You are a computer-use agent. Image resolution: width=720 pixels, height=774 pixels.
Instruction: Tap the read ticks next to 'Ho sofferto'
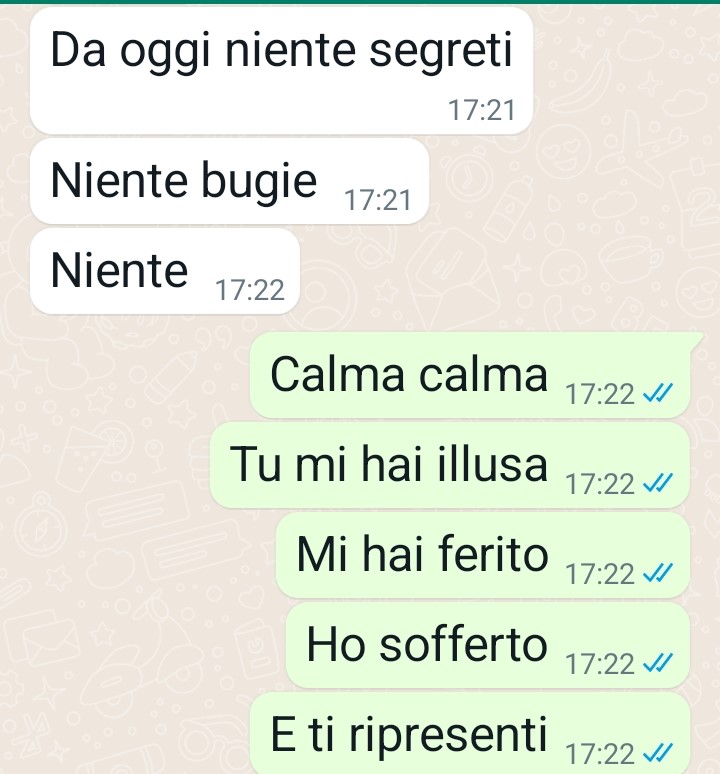658,663
